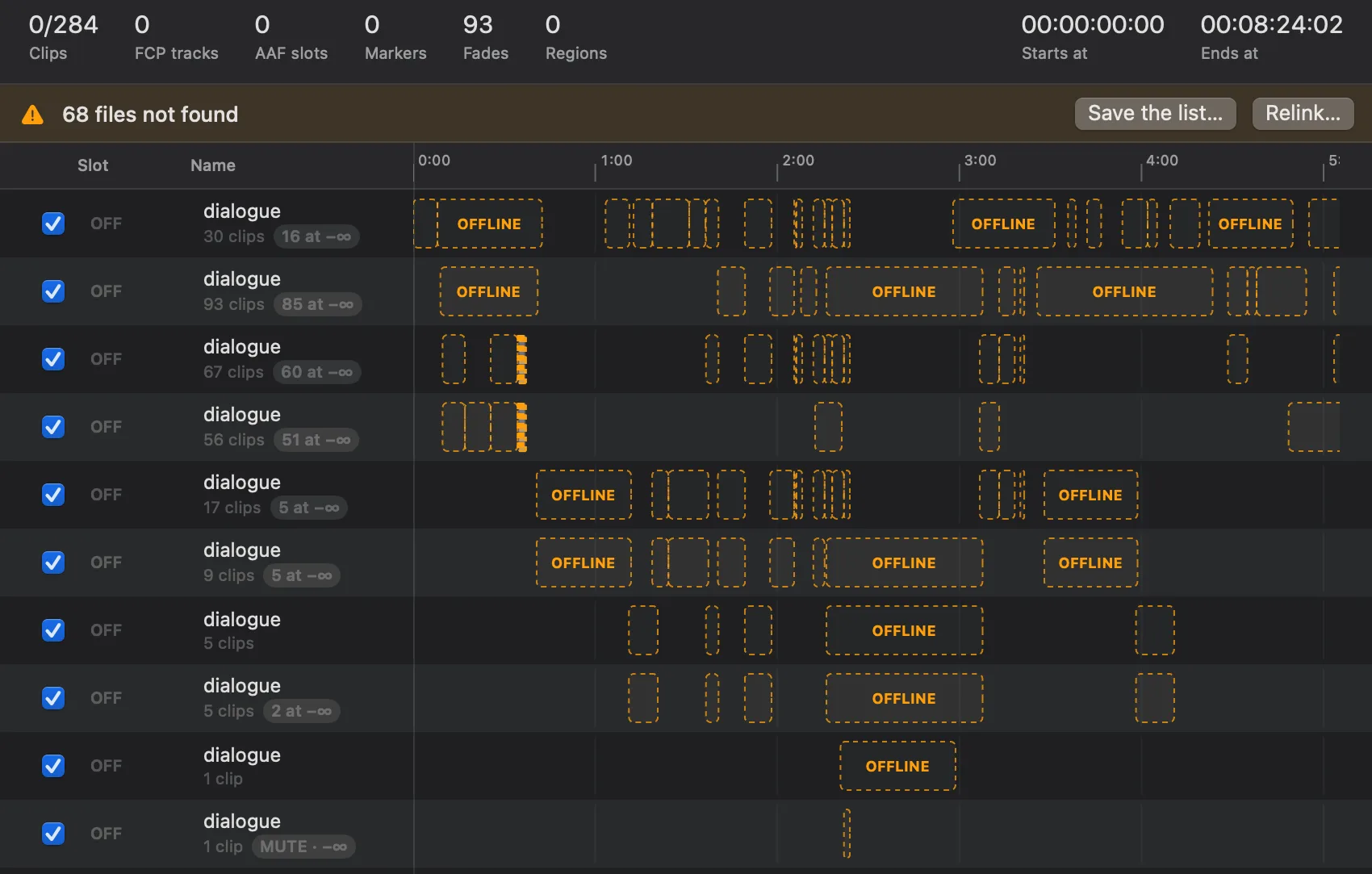Image resolution: width=1372 pixels, height=874 pixels.
Task: Click the 68 files not found message
Action: [x=150, y=115]
